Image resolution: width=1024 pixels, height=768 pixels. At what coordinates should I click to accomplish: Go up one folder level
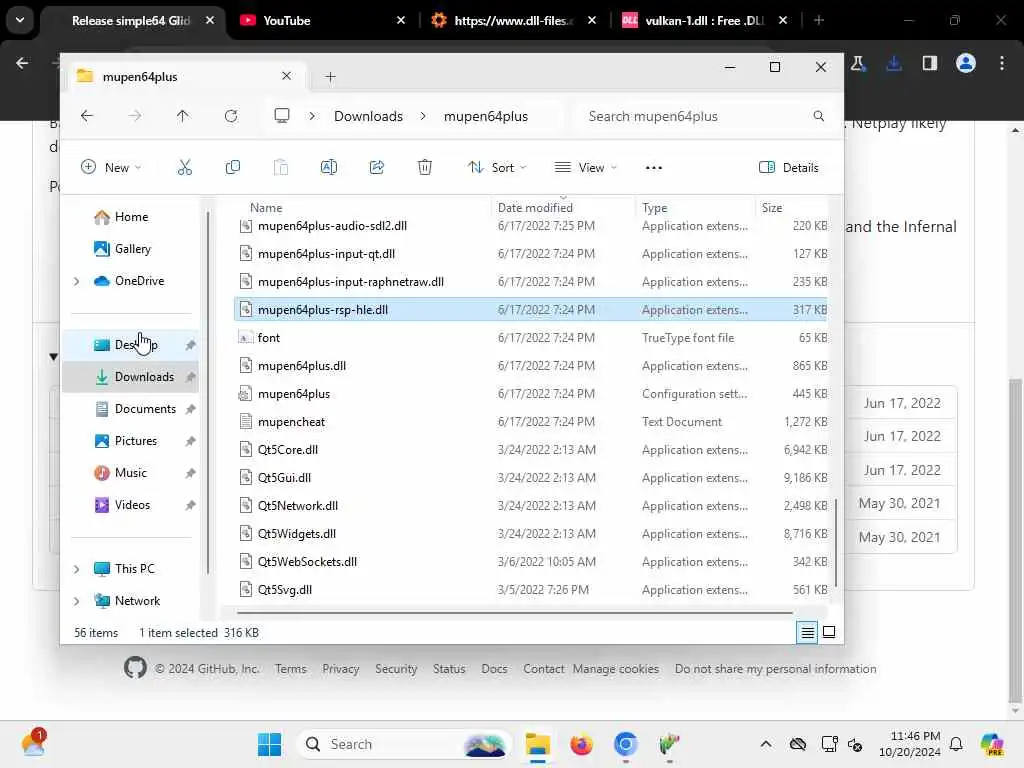coord(182,116)
